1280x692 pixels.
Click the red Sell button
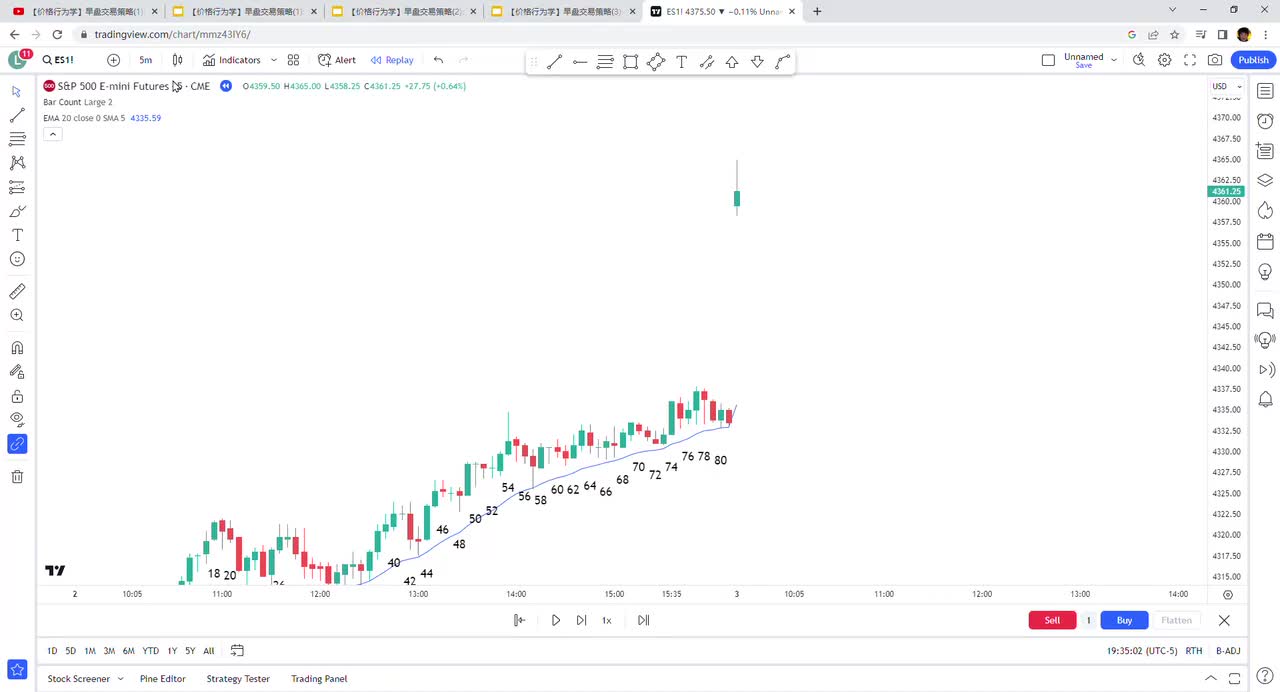click(x=1052, y=620)
